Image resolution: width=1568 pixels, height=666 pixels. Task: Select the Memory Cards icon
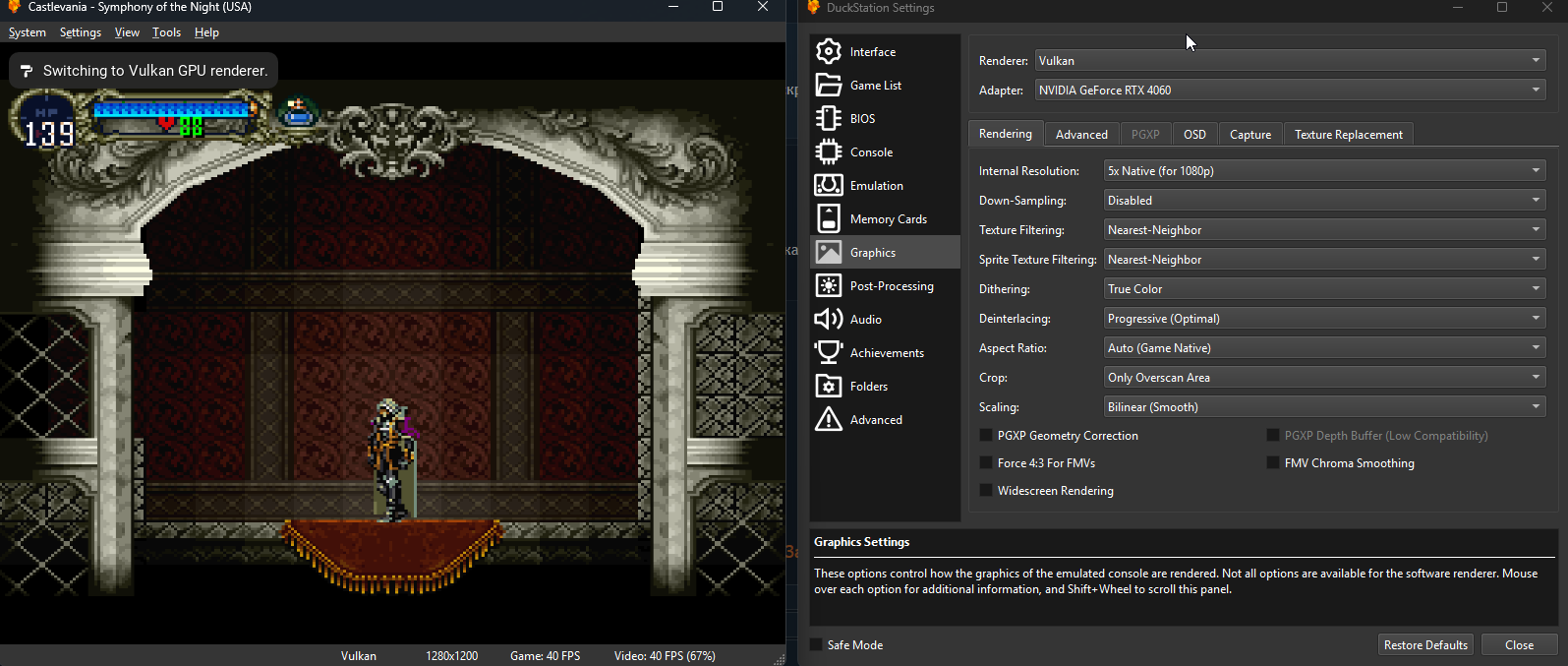(829, 218)
